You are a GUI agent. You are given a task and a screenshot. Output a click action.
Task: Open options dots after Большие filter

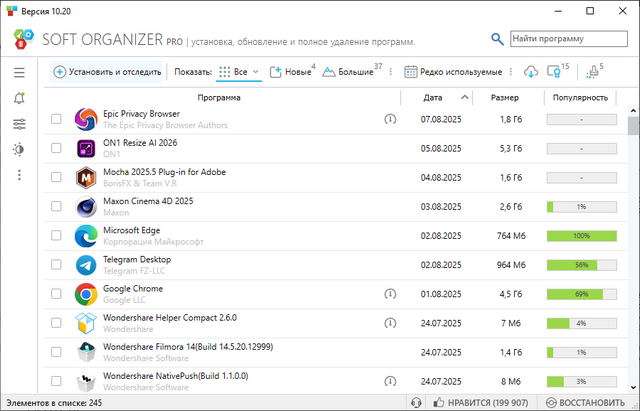[391, 72]
